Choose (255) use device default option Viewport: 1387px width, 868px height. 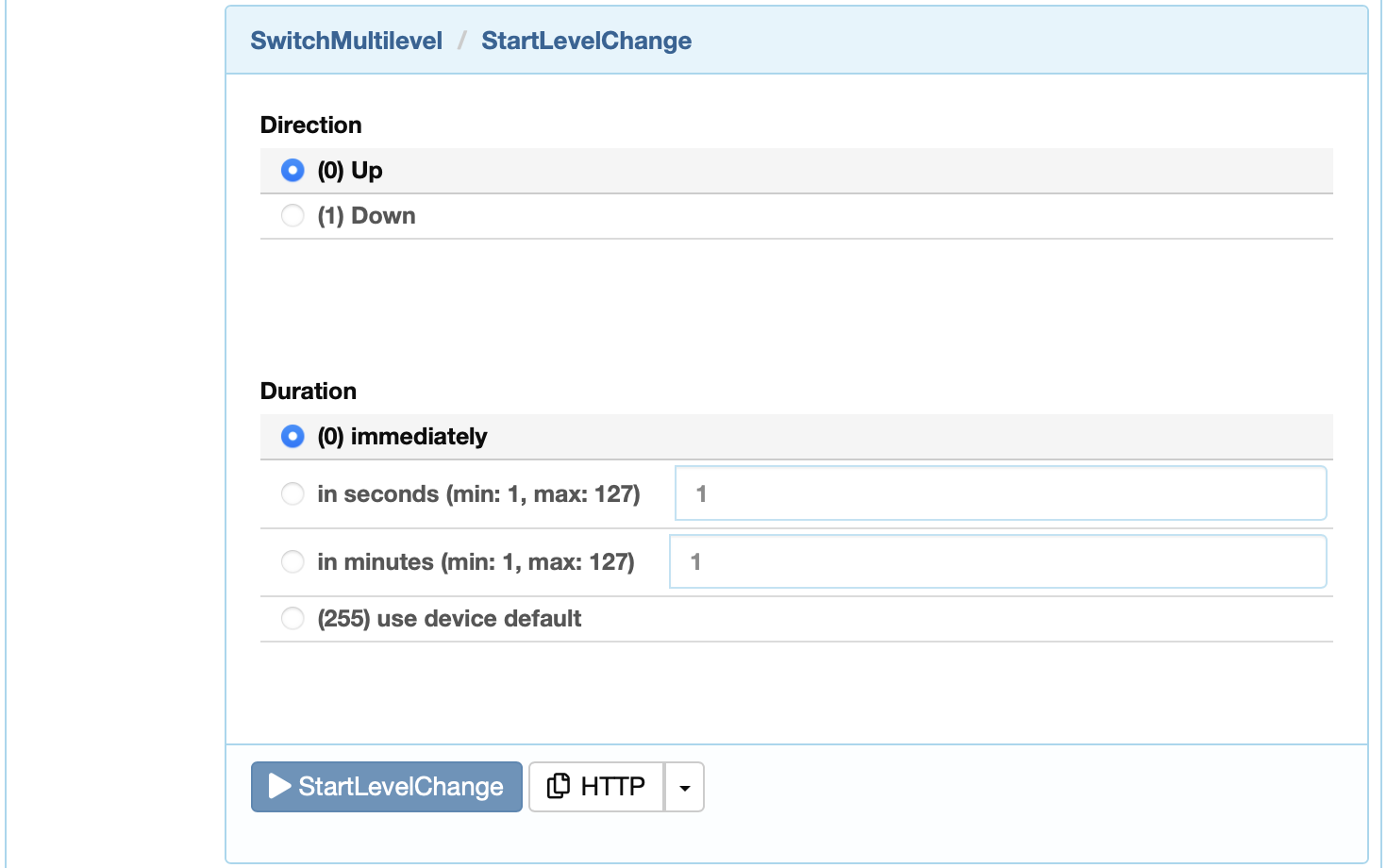tap(292, 619)
